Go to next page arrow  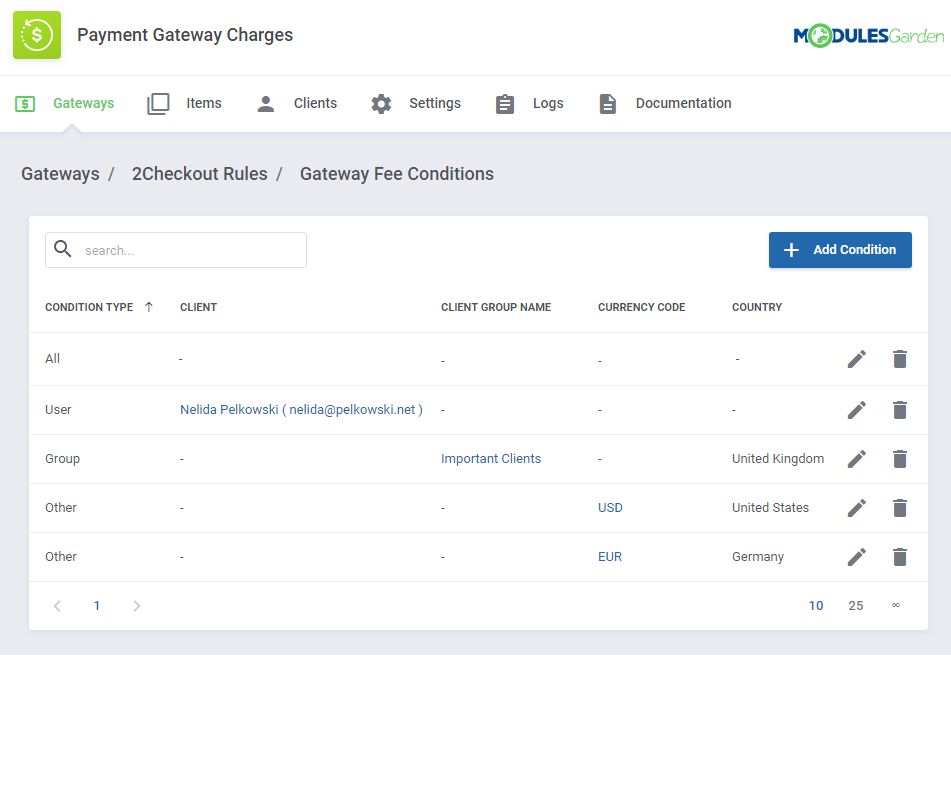(136, 606)
